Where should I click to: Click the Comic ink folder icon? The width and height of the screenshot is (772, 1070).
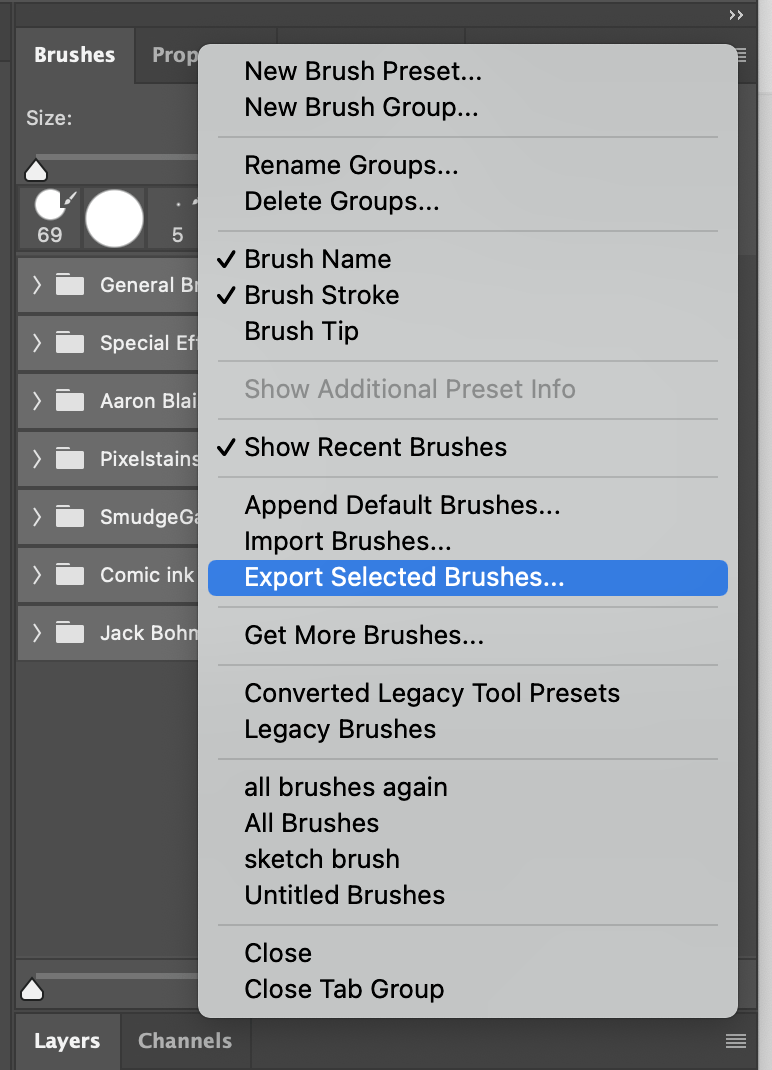[x=69, y=575]
